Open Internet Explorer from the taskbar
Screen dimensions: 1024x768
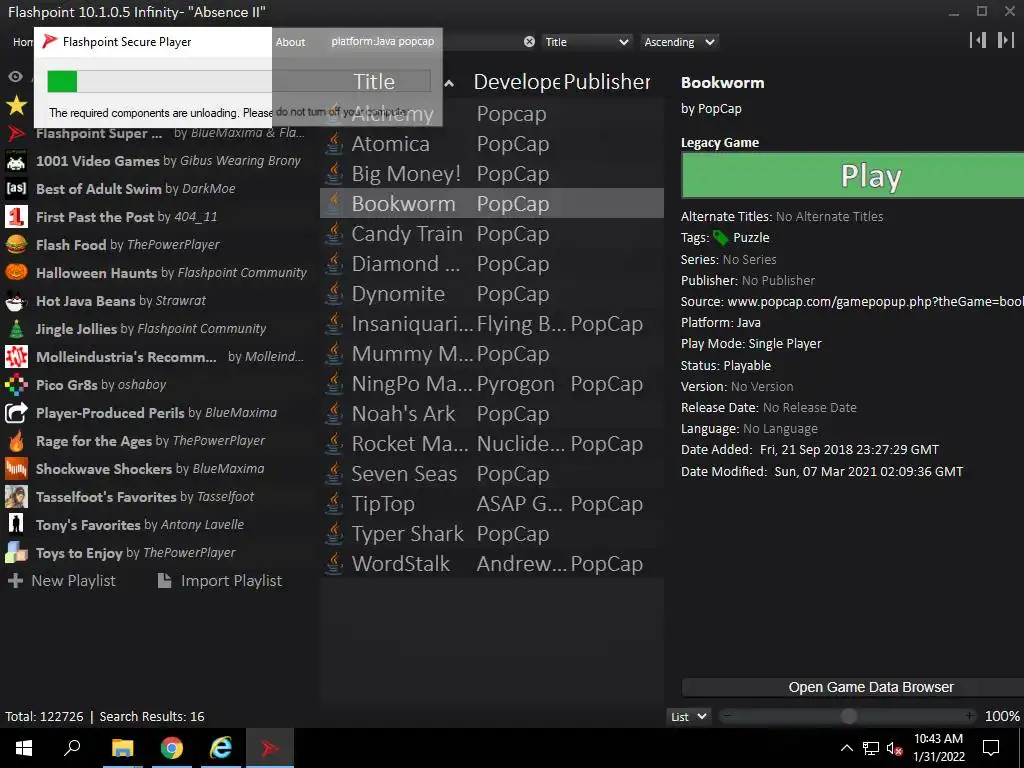[x=221, y=748]
